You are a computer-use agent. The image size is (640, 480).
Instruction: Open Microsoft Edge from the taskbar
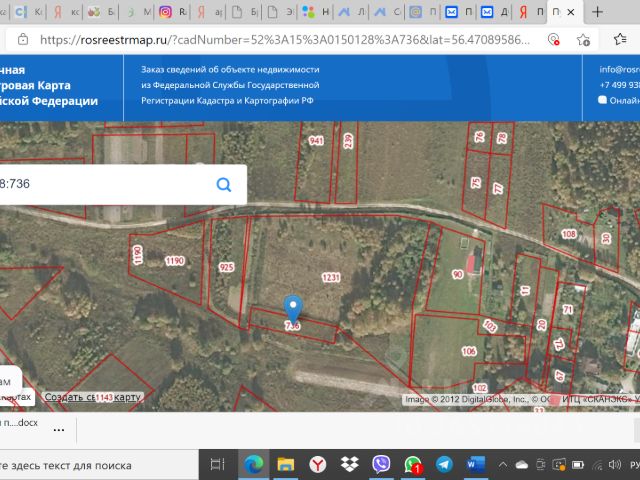pyautogui.click(x=253, y=465)
